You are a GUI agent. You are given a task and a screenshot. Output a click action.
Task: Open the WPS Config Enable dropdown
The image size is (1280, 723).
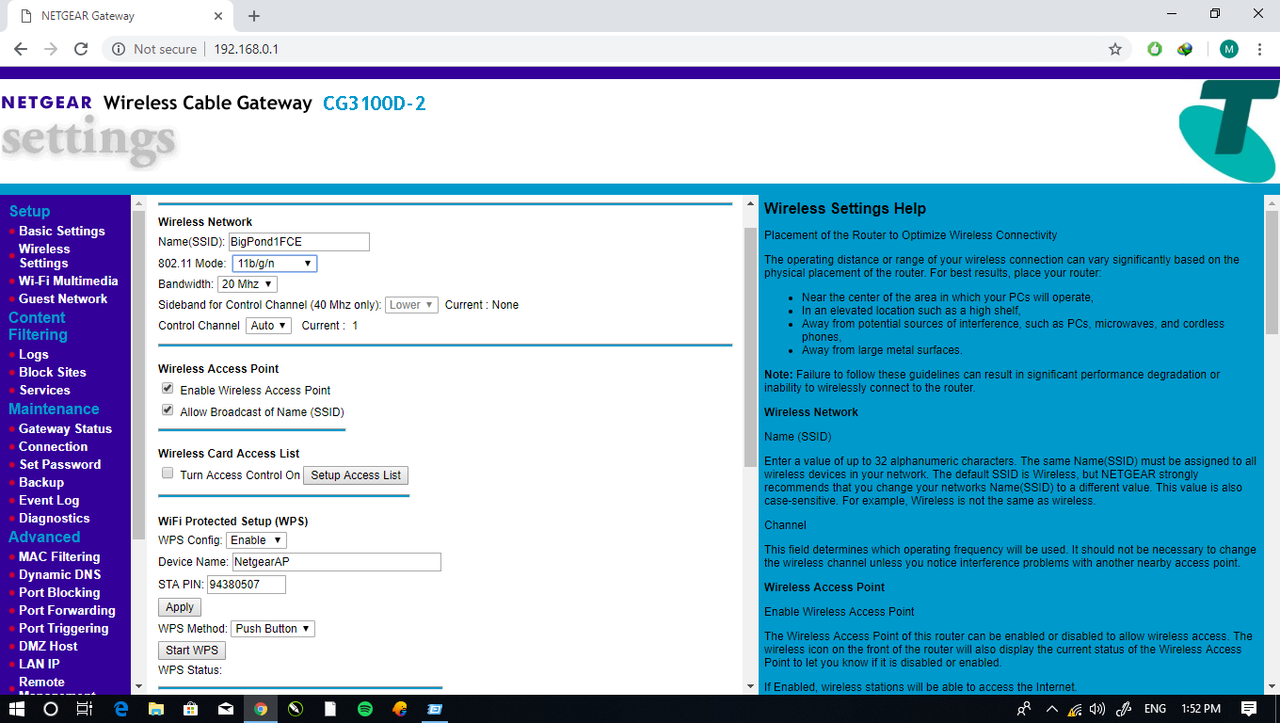coord(257,540)
